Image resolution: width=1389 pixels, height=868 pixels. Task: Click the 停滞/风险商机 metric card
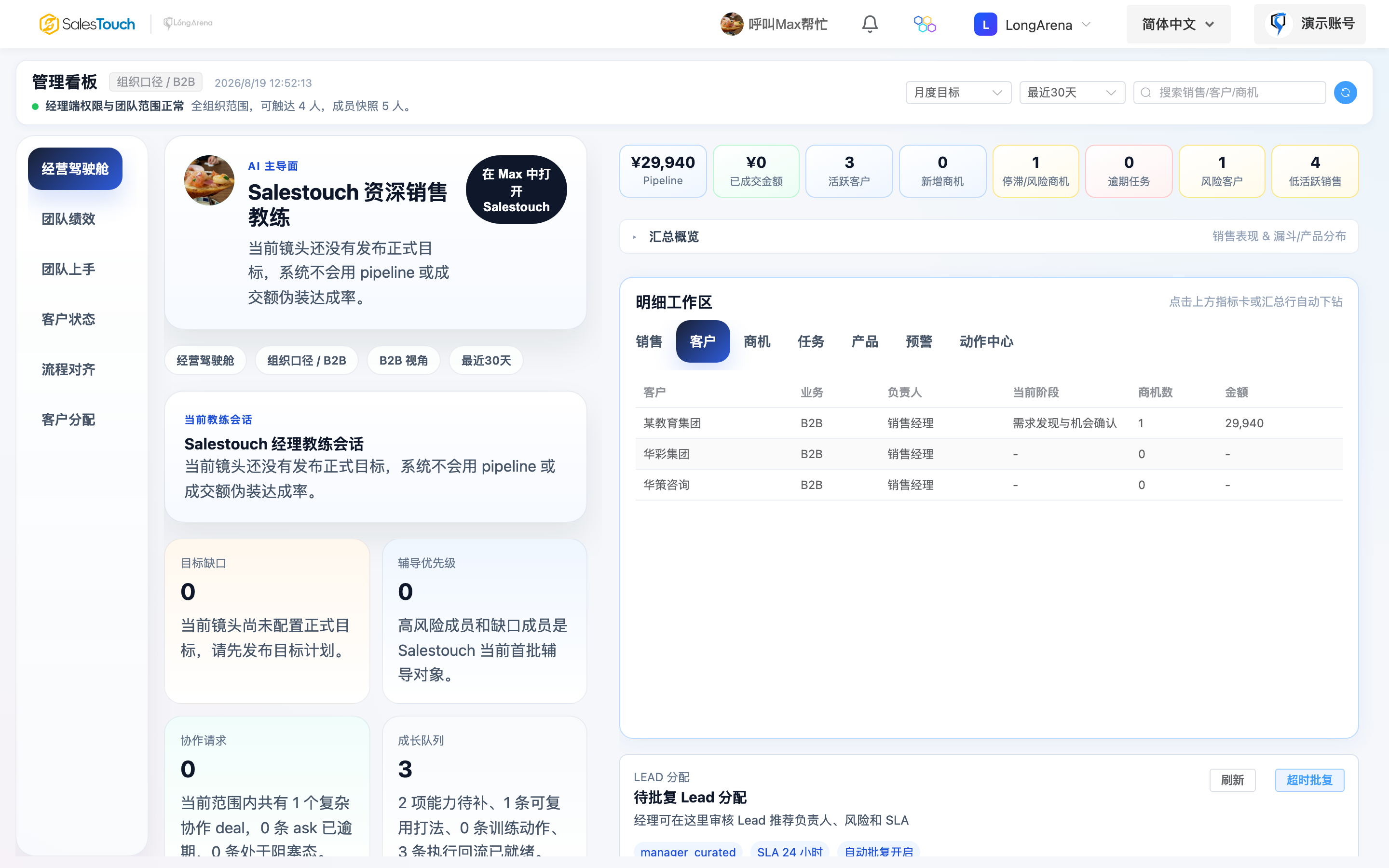pyautogui.click(x=1035, y=171)
